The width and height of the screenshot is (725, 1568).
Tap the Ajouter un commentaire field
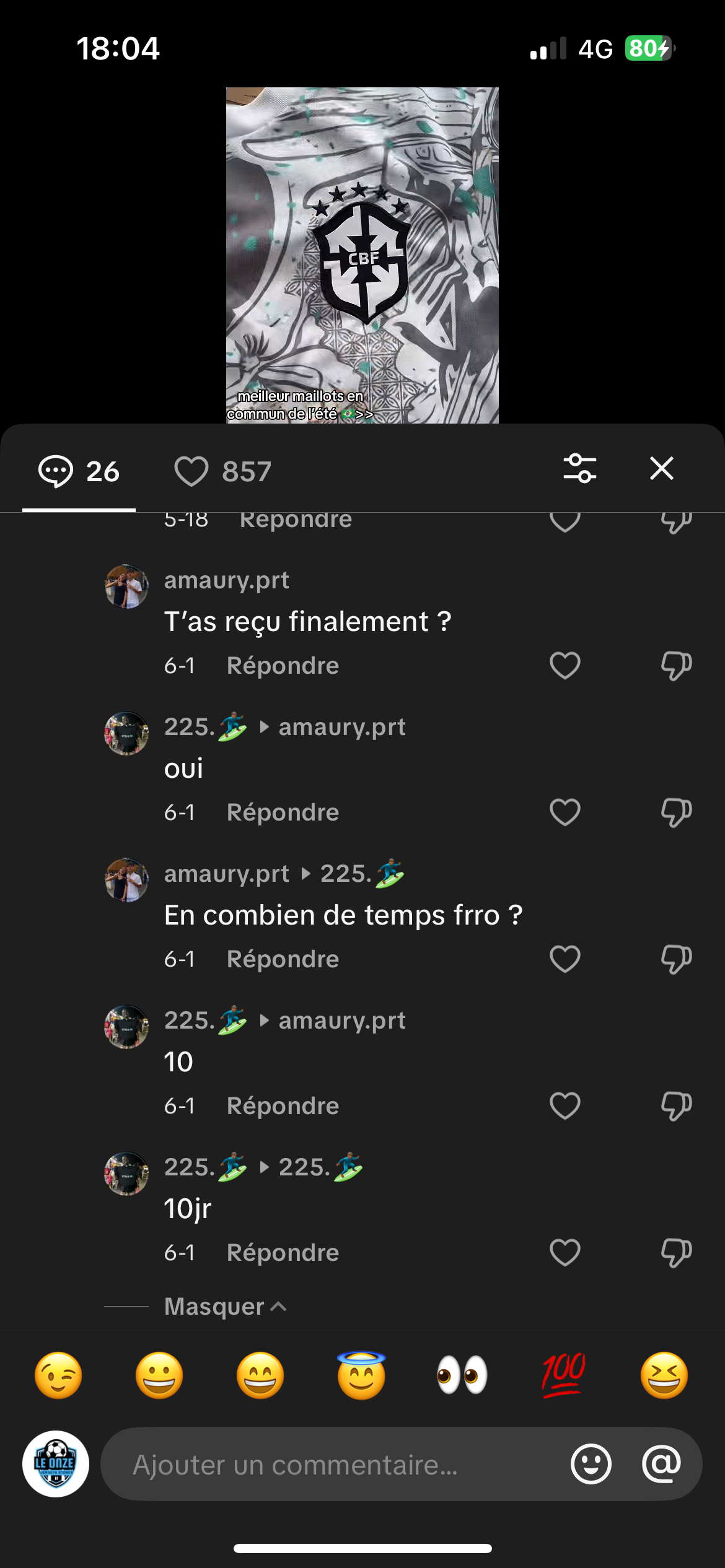(x=335, y=1465)
